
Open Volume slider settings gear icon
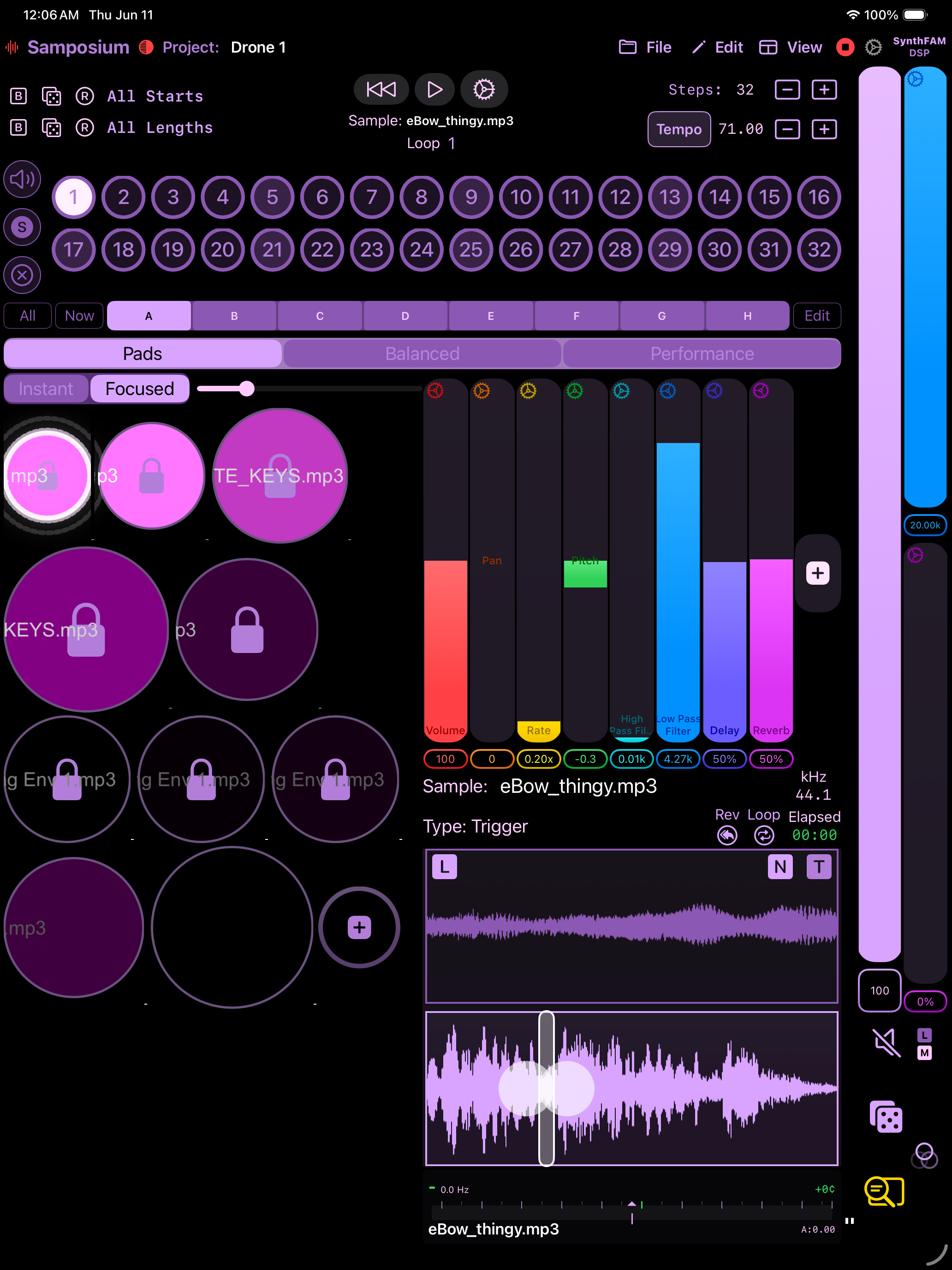(435, 391)
